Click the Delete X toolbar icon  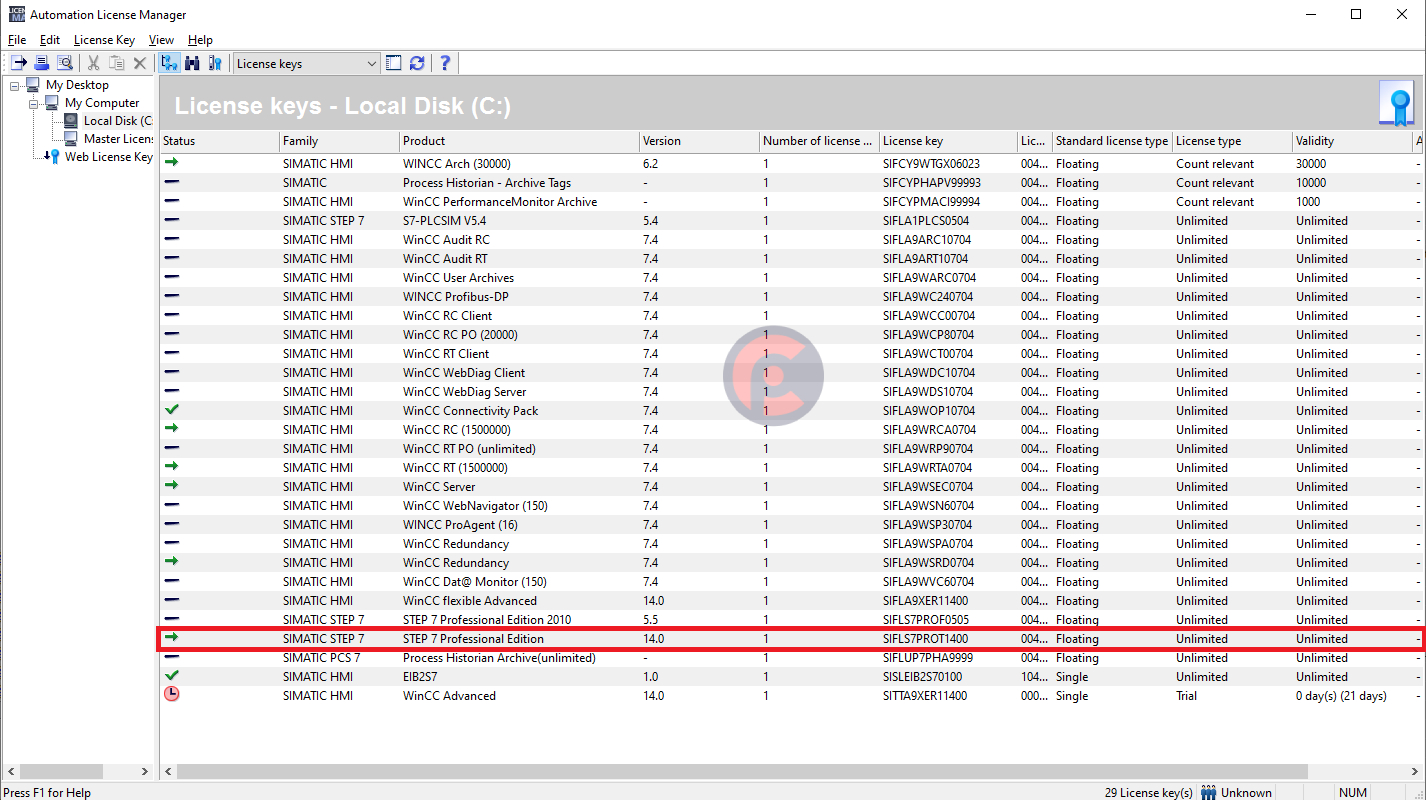(140, 63)
